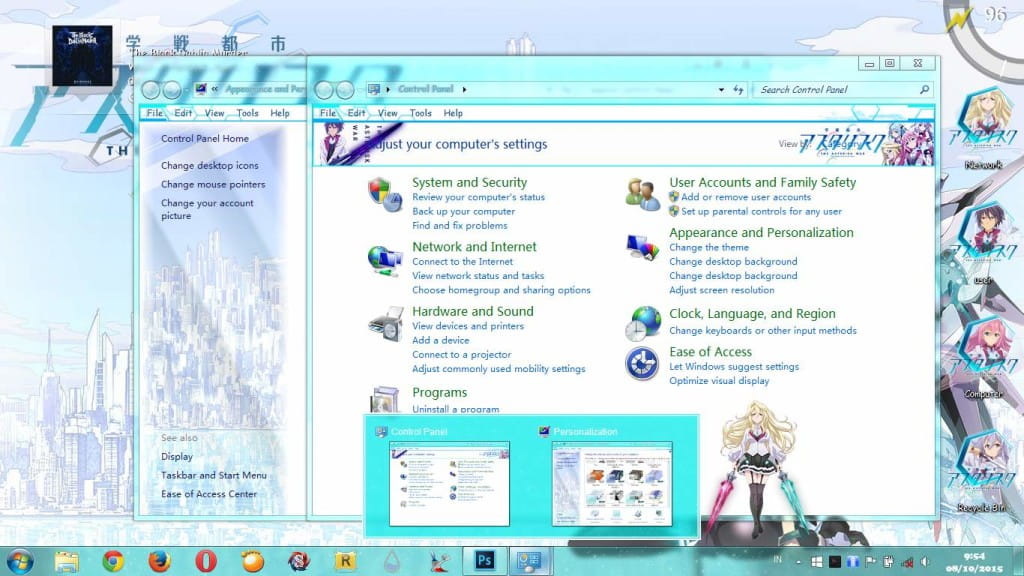Click the 'Adjust screen resolution' link
The image size is (1024, 576).
pos(721,290)
